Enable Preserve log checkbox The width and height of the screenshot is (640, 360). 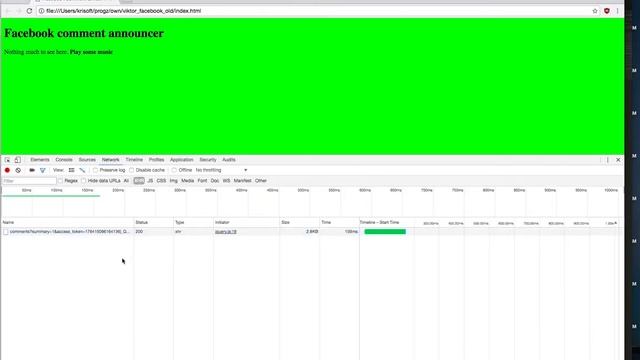95,170
